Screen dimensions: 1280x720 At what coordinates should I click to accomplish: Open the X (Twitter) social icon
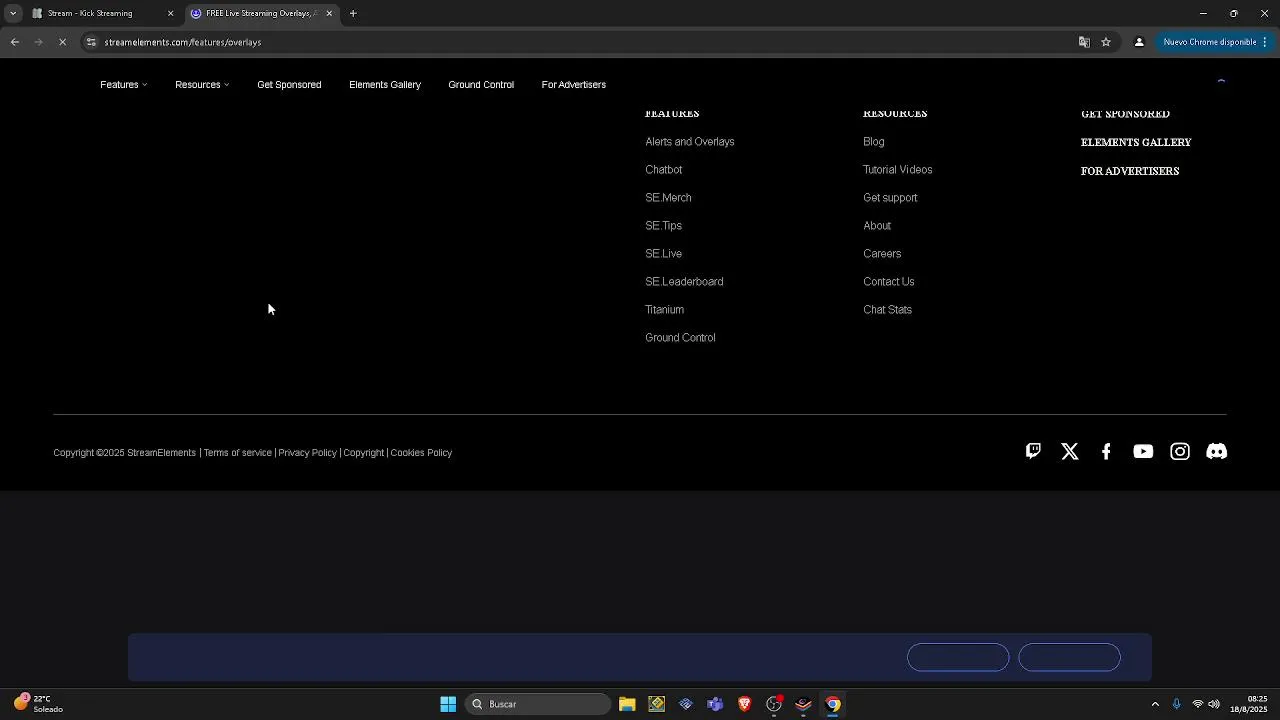tap(1070, 452)
